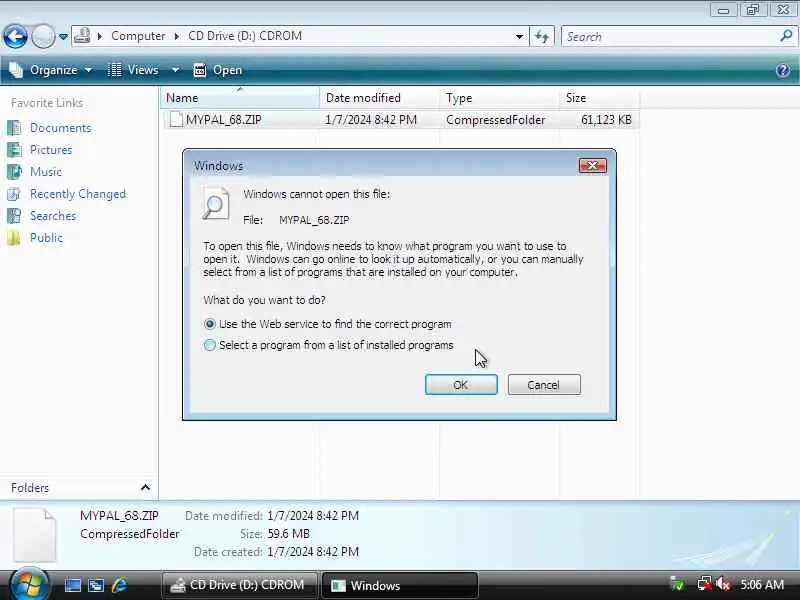Click the 61,123 KB size cell
This screenshot has height=600, width=800.
click(606, 120)
